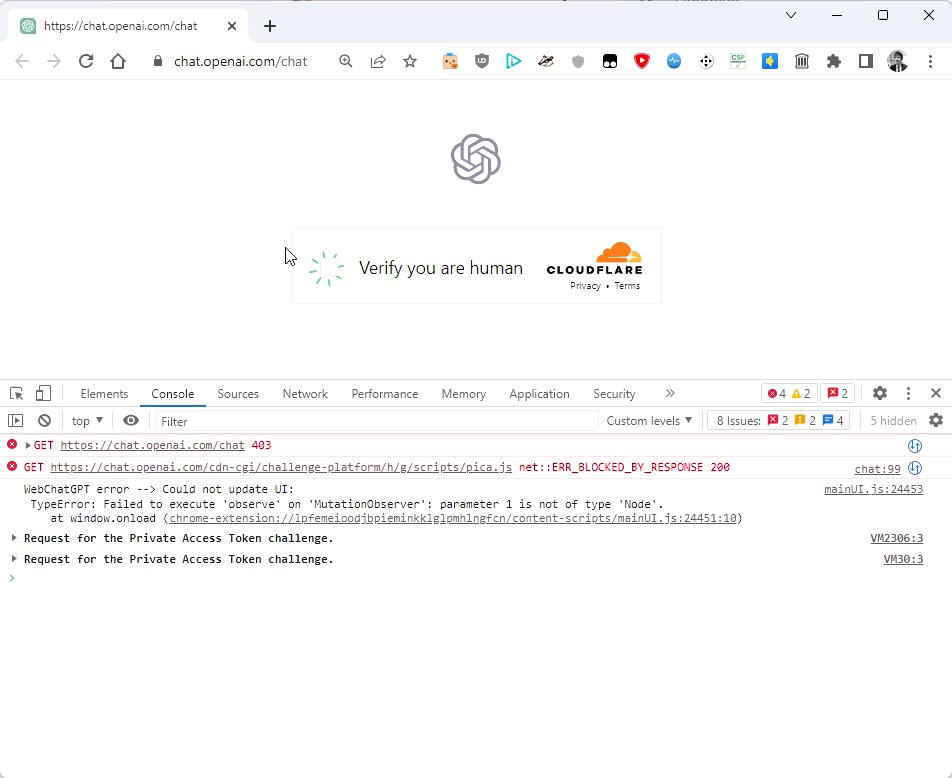The height and width of the screenshot is (778, 952).
Task: Open the 8 Issues summary
Action: point(779,420)
